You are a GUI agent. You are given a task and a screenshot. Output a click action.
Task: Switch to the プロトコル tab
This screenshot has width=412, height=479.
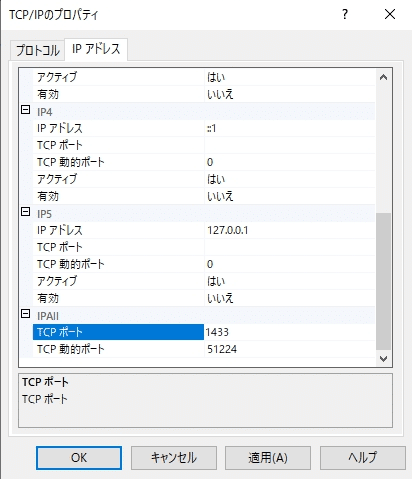pyautogui.click(x=37, y=50)
